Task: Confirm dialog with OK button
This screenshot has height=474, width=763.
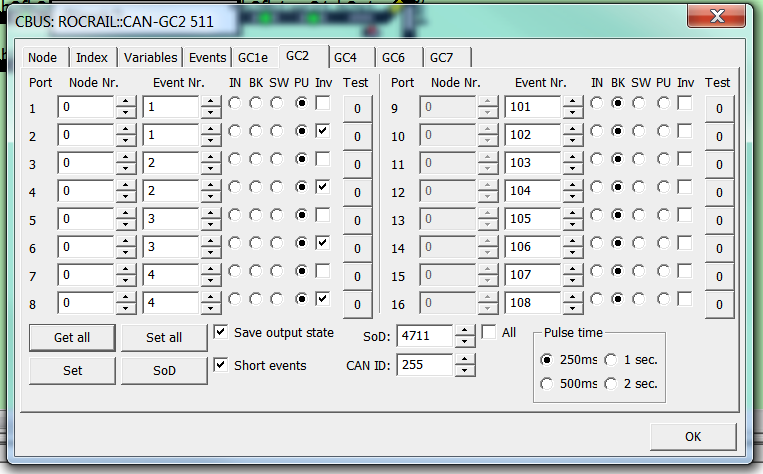Action: click(x=693, y=437)
